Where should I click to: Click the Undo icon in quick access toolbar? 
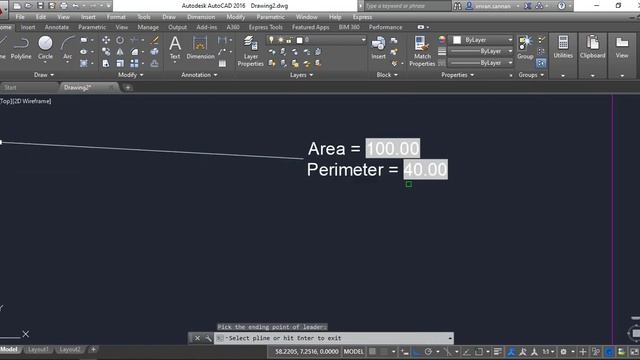point(76,6)
